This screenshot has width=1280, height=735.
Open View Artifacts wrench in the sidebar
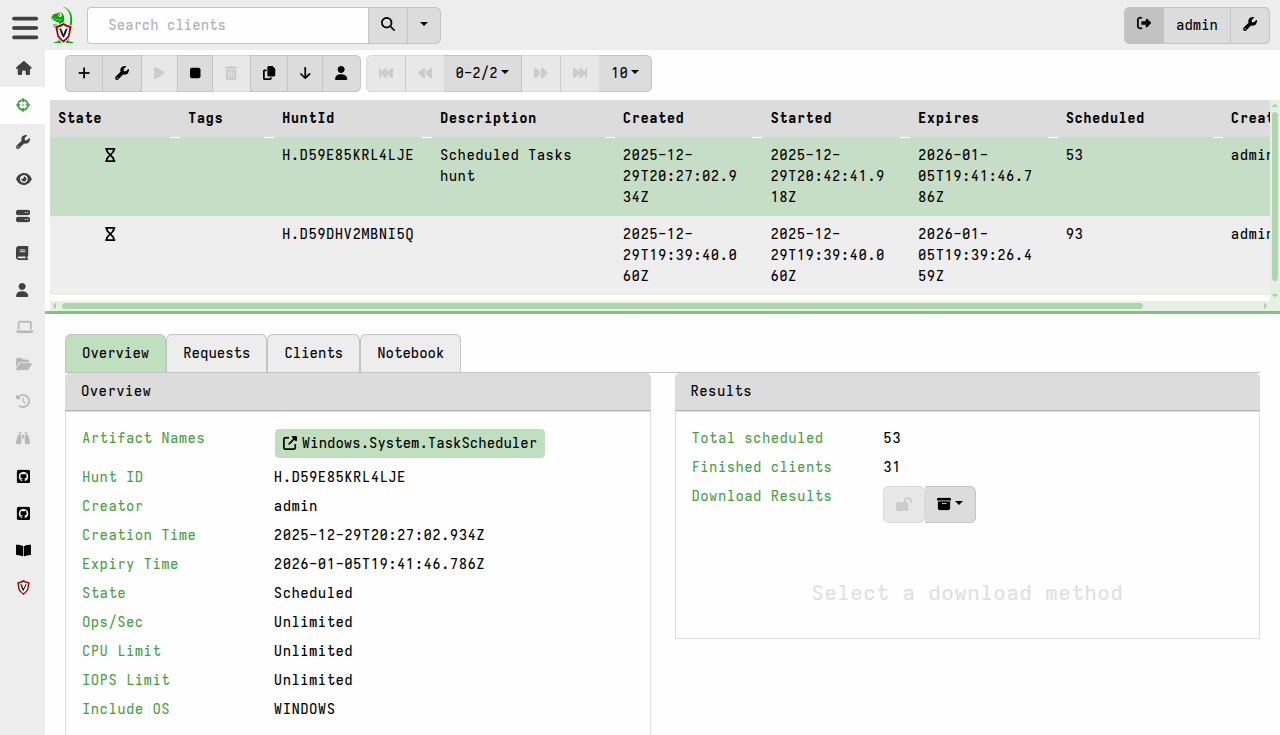click(23, 142)
